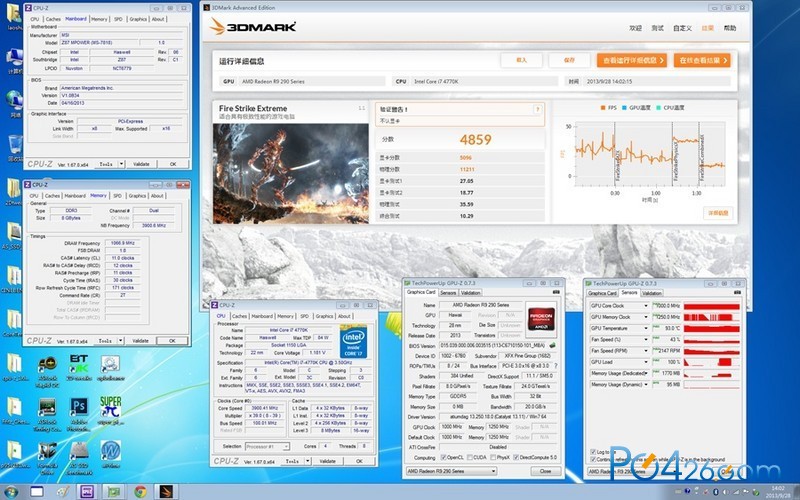Viewport: 800px width, 500px height.
Task: Click the orange view results online button in 3DMark
Action: [702, 60]
